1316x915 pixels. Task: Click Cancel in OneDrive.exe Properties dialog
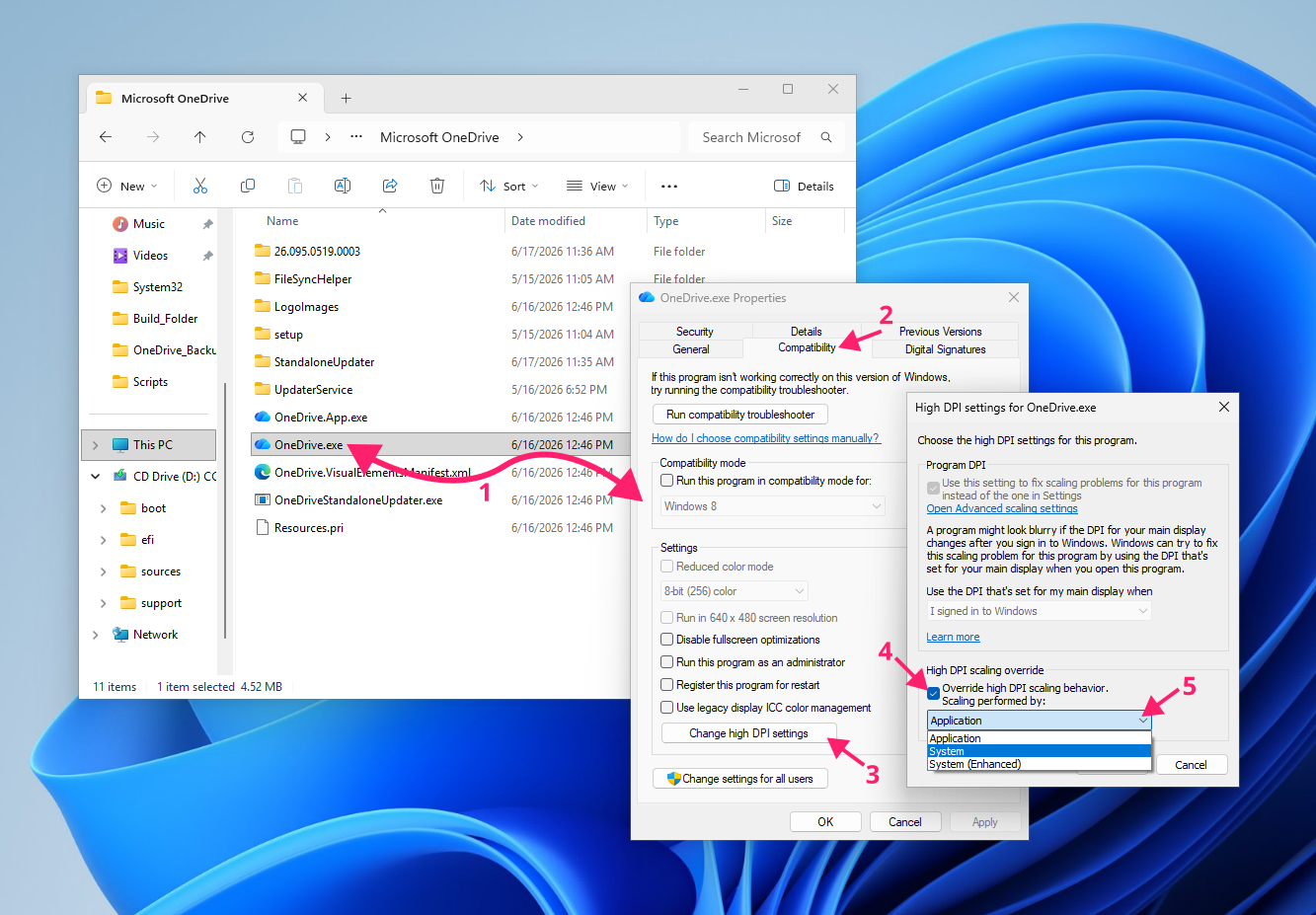[905, 822]
